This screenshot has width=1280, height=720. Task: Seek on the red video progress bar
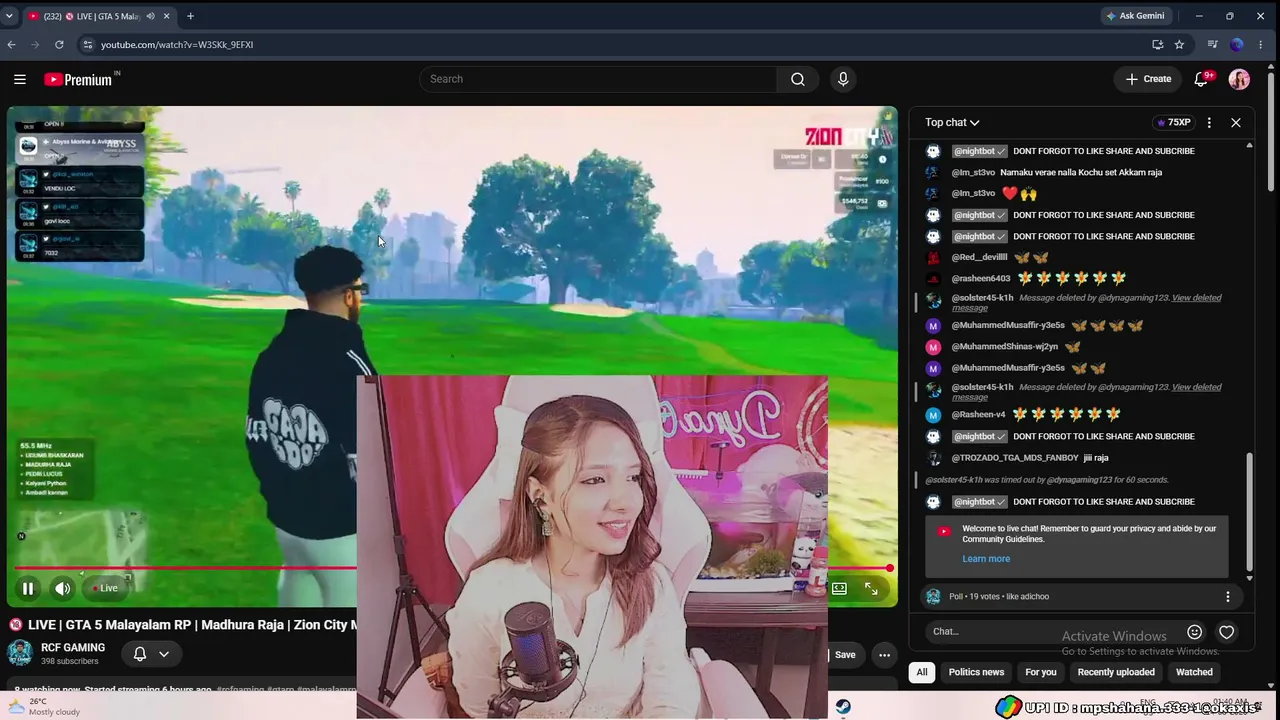[452, 568]
